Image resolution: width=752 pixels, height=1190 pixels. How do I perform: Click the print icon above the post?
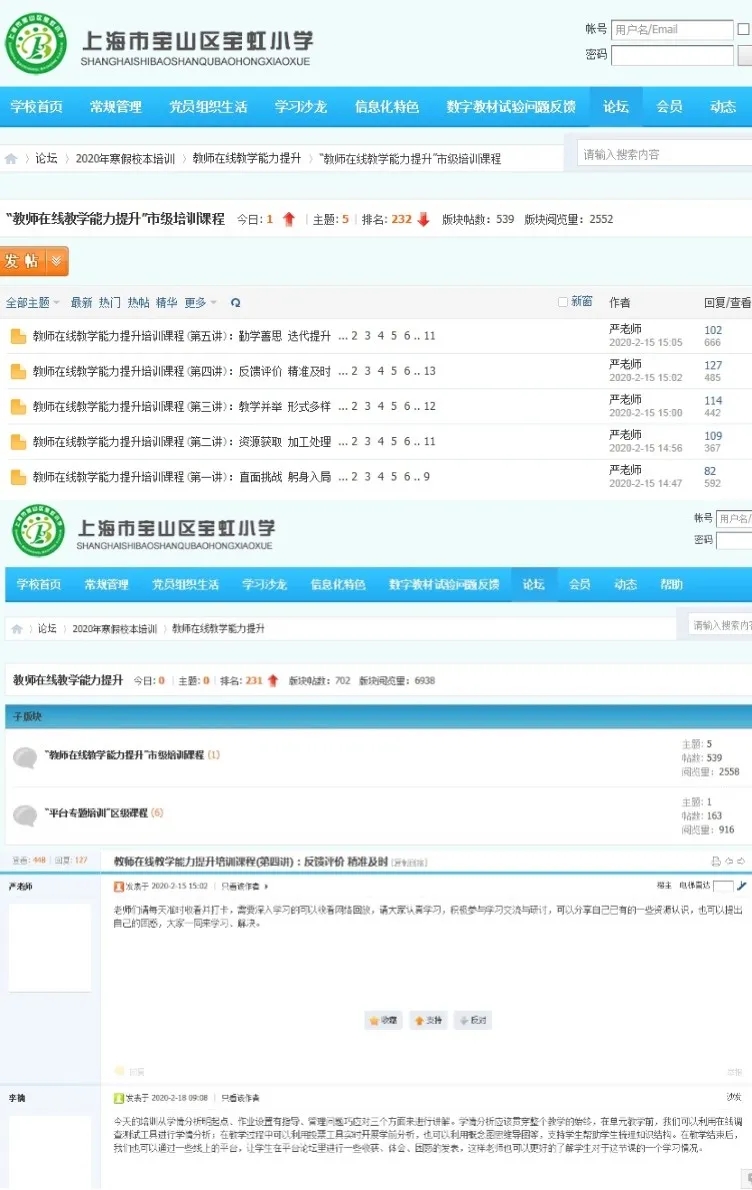(715, 861)
